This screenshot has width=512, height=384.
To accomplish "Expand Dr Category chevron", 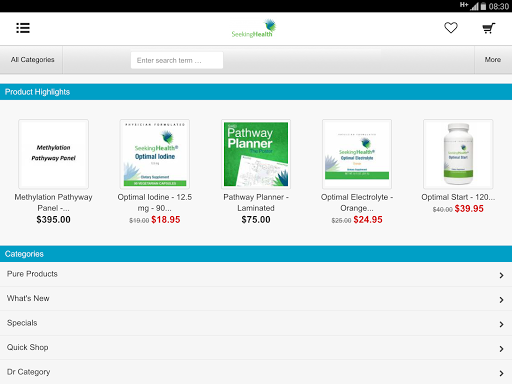I will point(501,373).
